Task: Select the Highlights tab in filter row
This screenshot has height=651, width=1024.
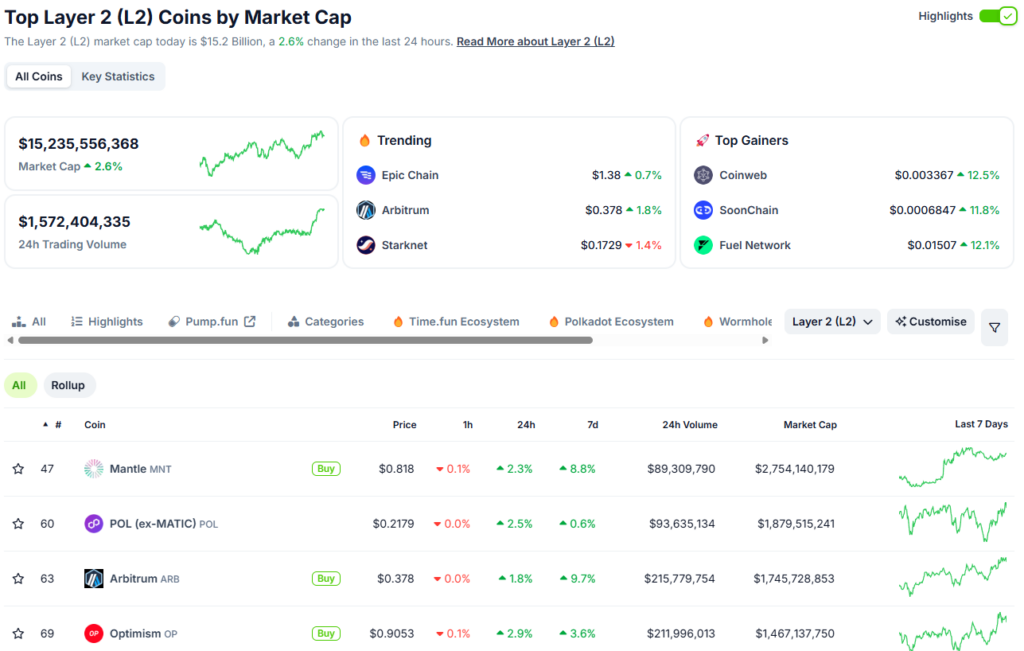Action: coord(106,321)
